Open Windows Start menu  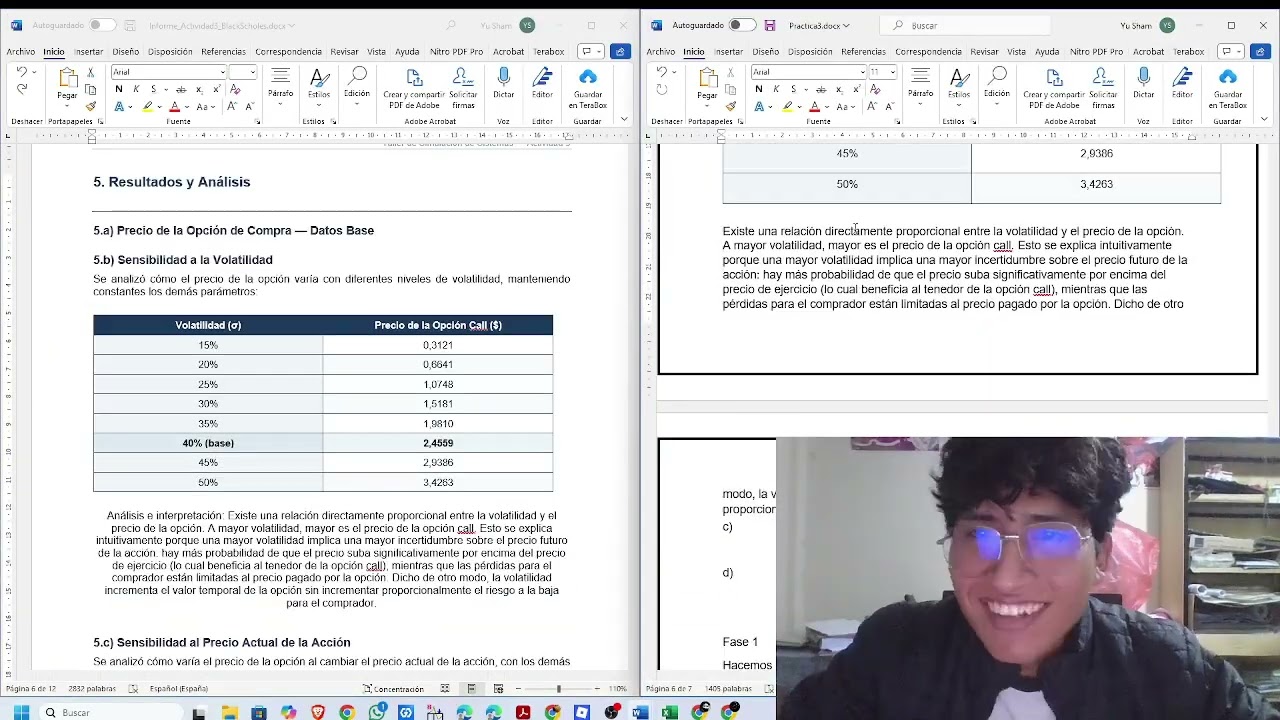(x=21, y=712)
